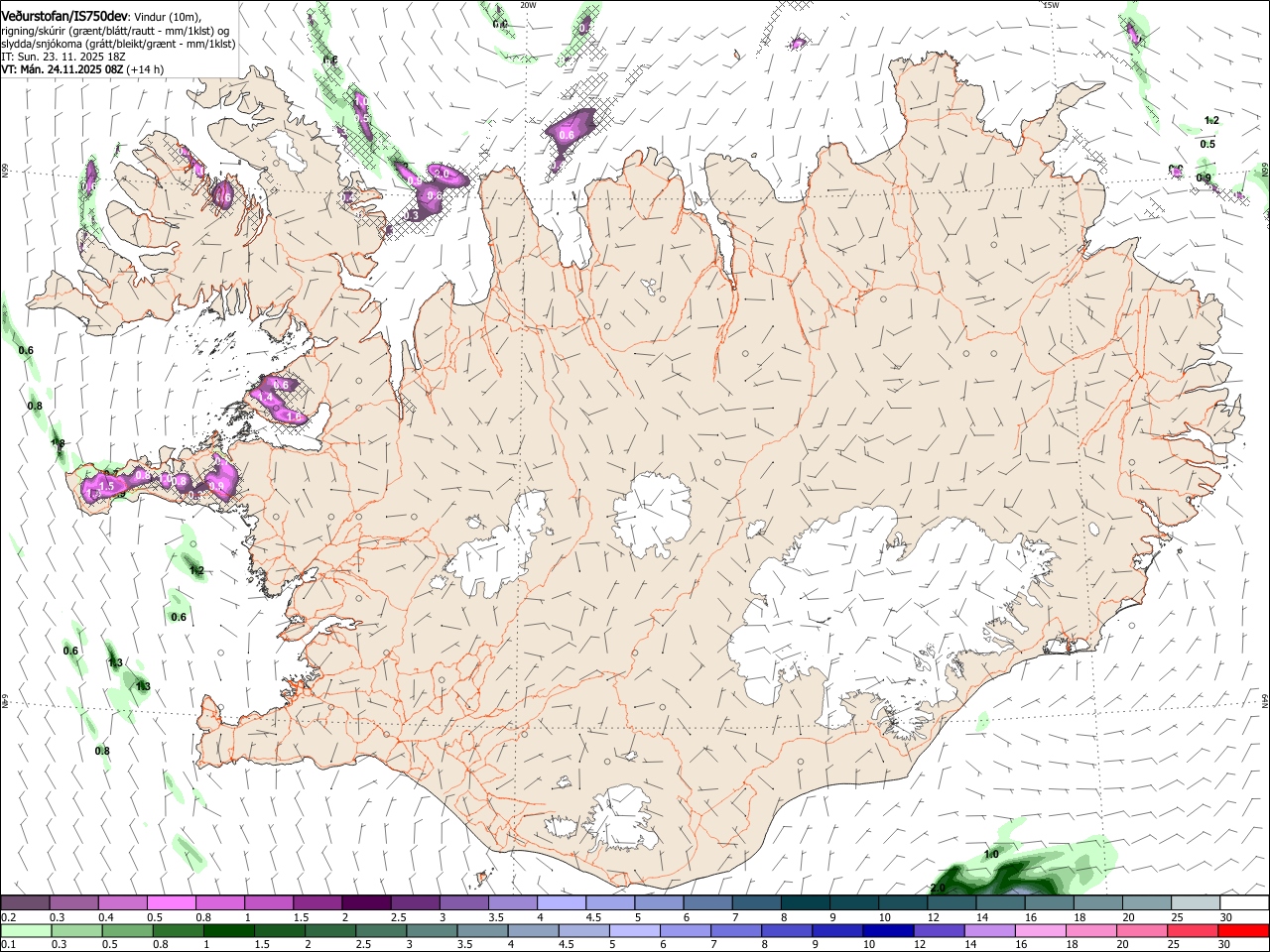Screen dimensions: 1270x952
Task: Click the 'slydda/snjókoma' legend description line
Action: point(118,44)
